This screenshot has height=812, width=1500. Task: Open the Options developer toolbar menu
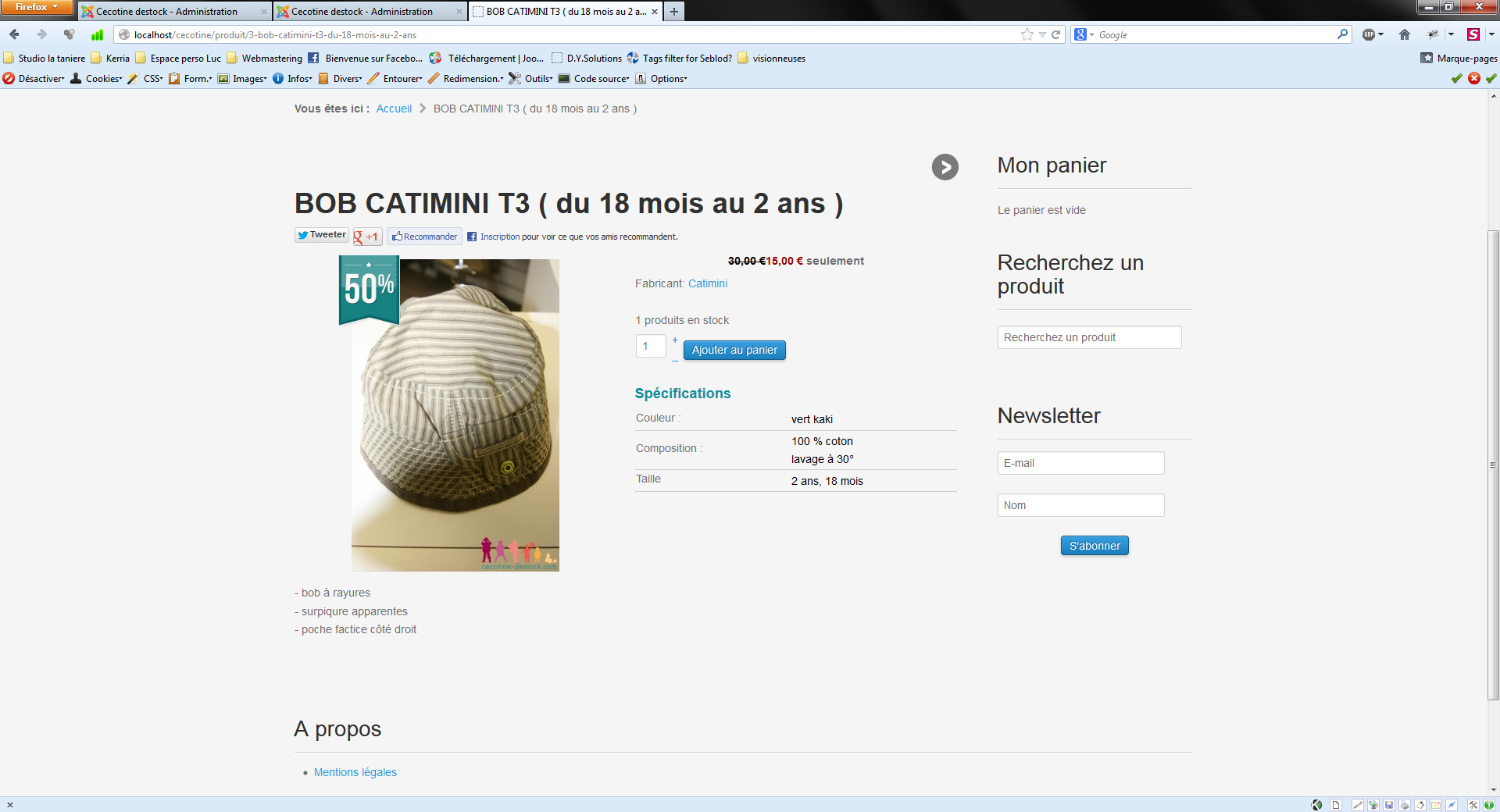pos(662,78)
